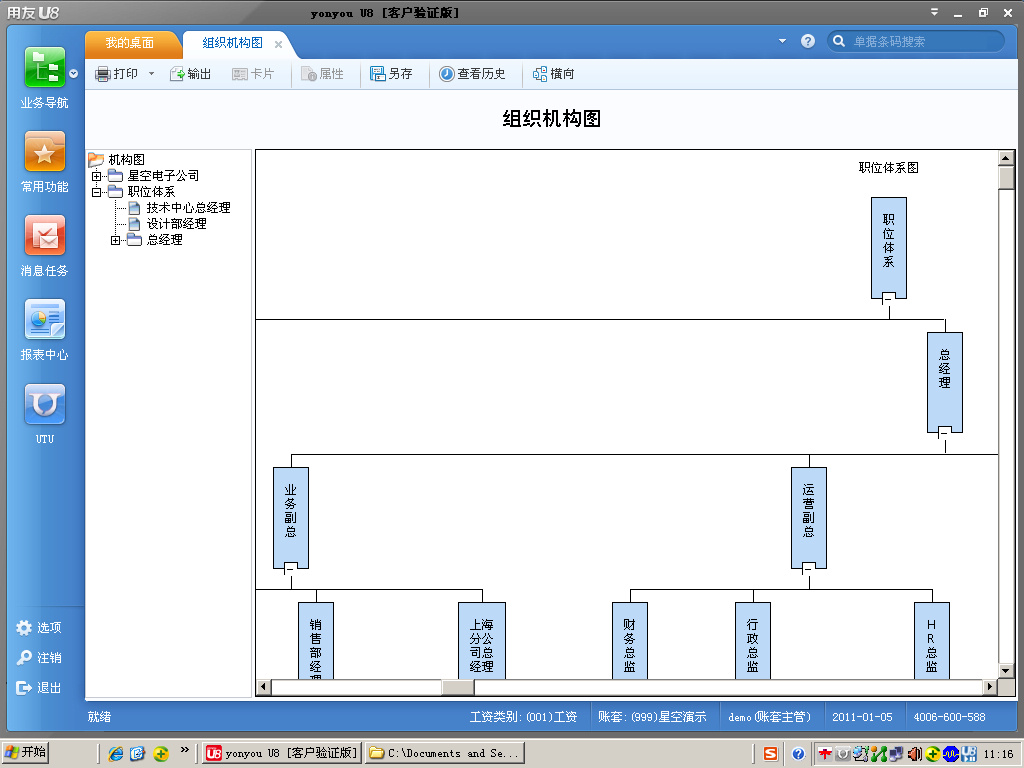Click the 属性 properties toolbar button
This screenshot has width=1024, height=768.
(322, 74)
